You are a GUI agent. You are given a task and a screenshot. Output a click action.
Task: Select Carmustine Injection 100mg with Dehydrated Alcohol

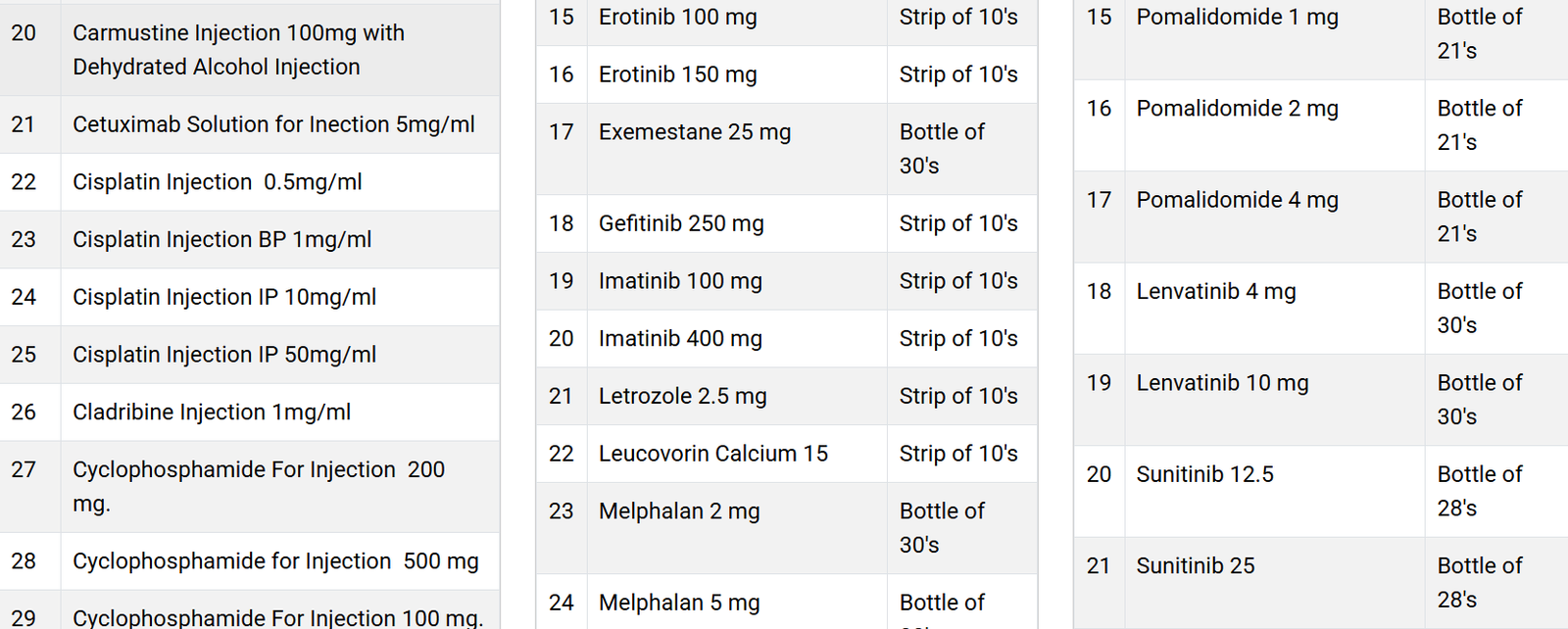click(238, 50)
